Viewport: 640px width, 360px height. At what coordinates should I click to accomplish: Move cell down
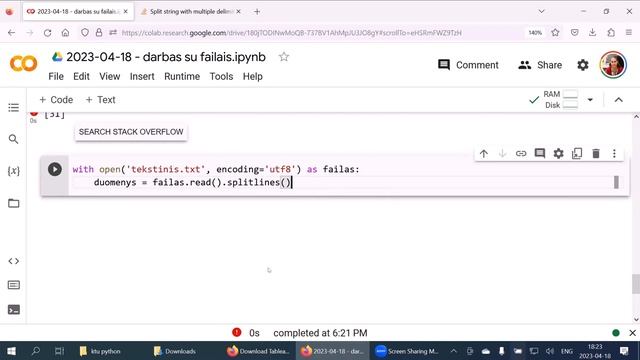[x=502, y=154]
